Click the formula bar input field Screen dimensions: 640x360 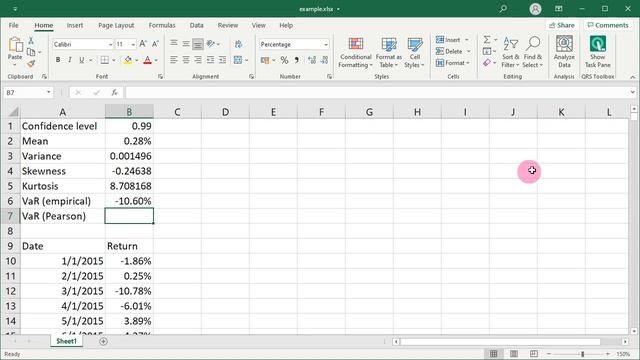click(377, 93)
